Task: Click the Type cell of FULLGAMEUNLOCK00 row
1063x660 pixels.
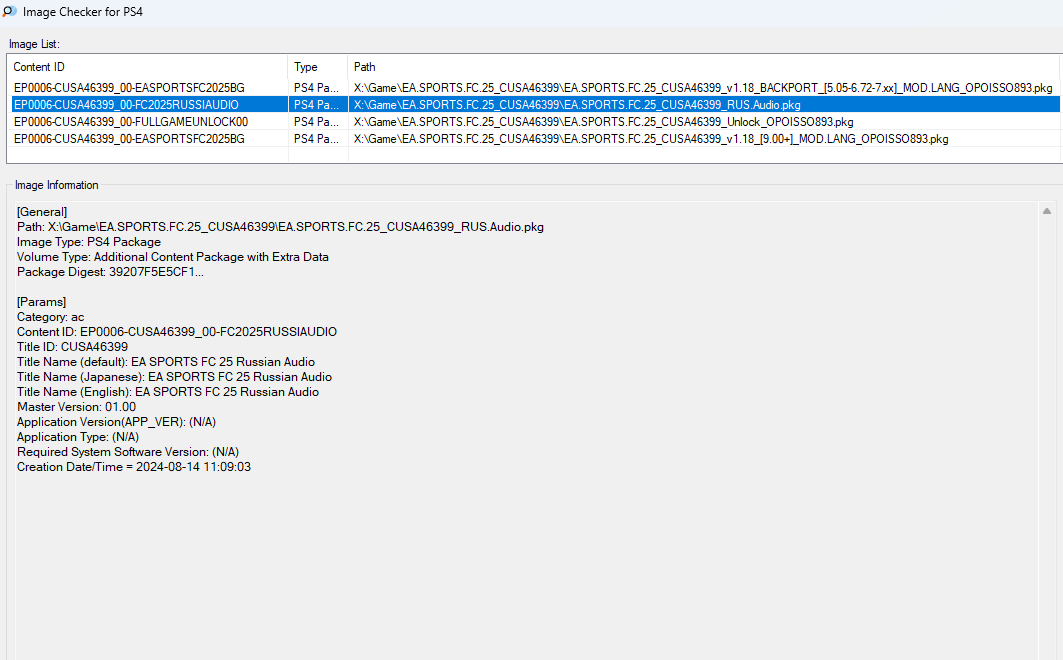Action: pyautogui.click(x=316, y=122)
